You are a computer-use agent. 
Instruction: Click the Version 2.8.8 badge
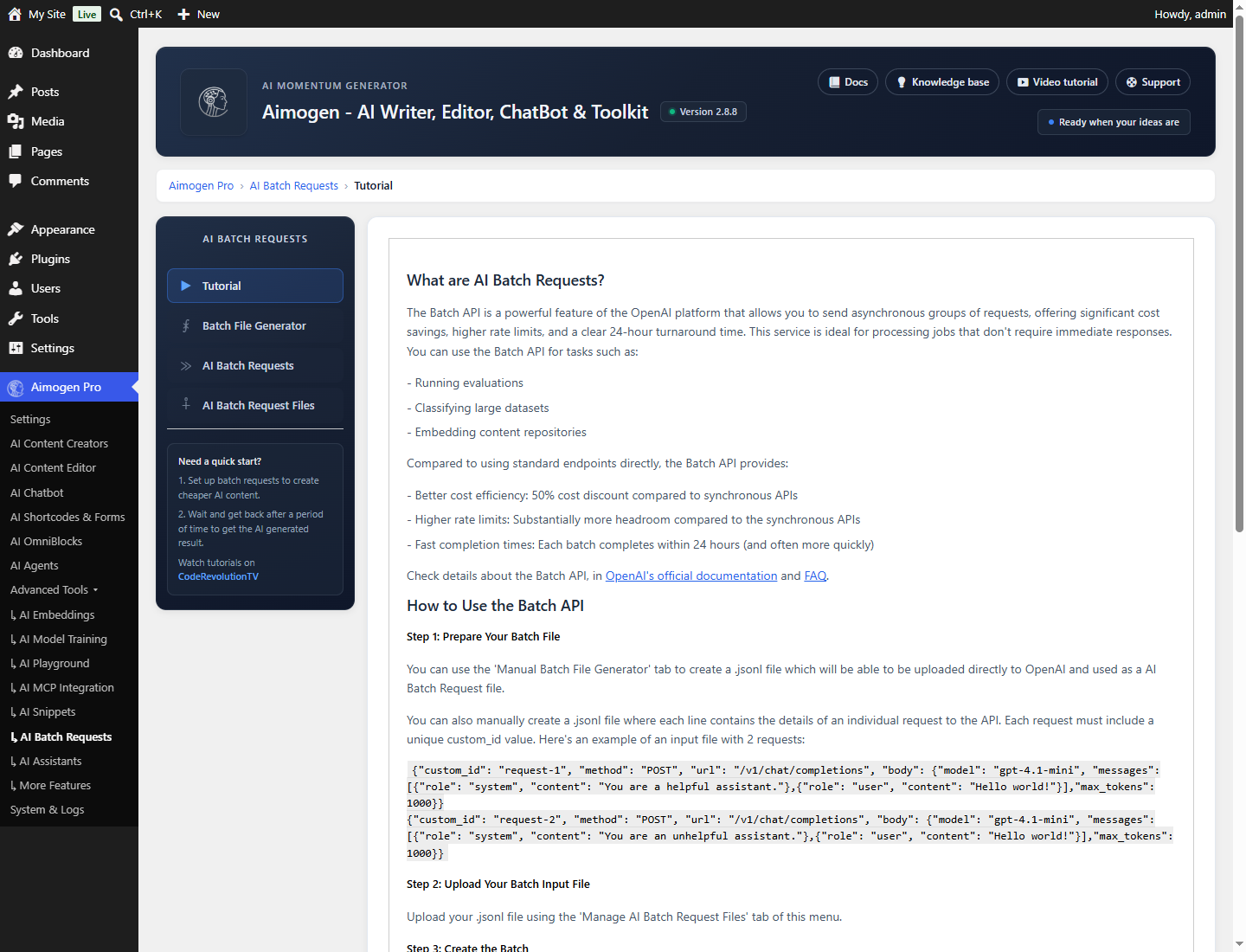(703, 112)
